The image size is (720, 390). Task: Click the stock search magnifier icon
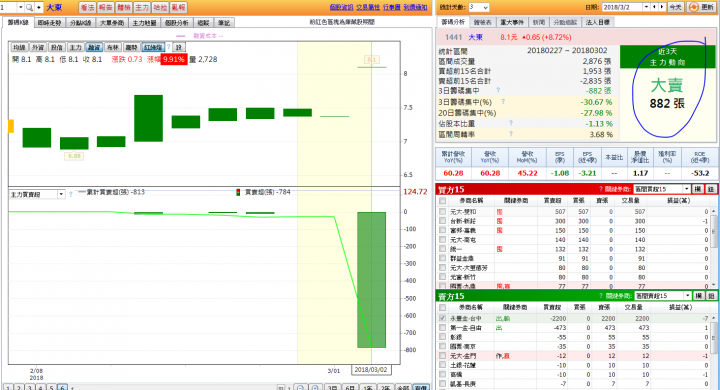tap(29, 7)
